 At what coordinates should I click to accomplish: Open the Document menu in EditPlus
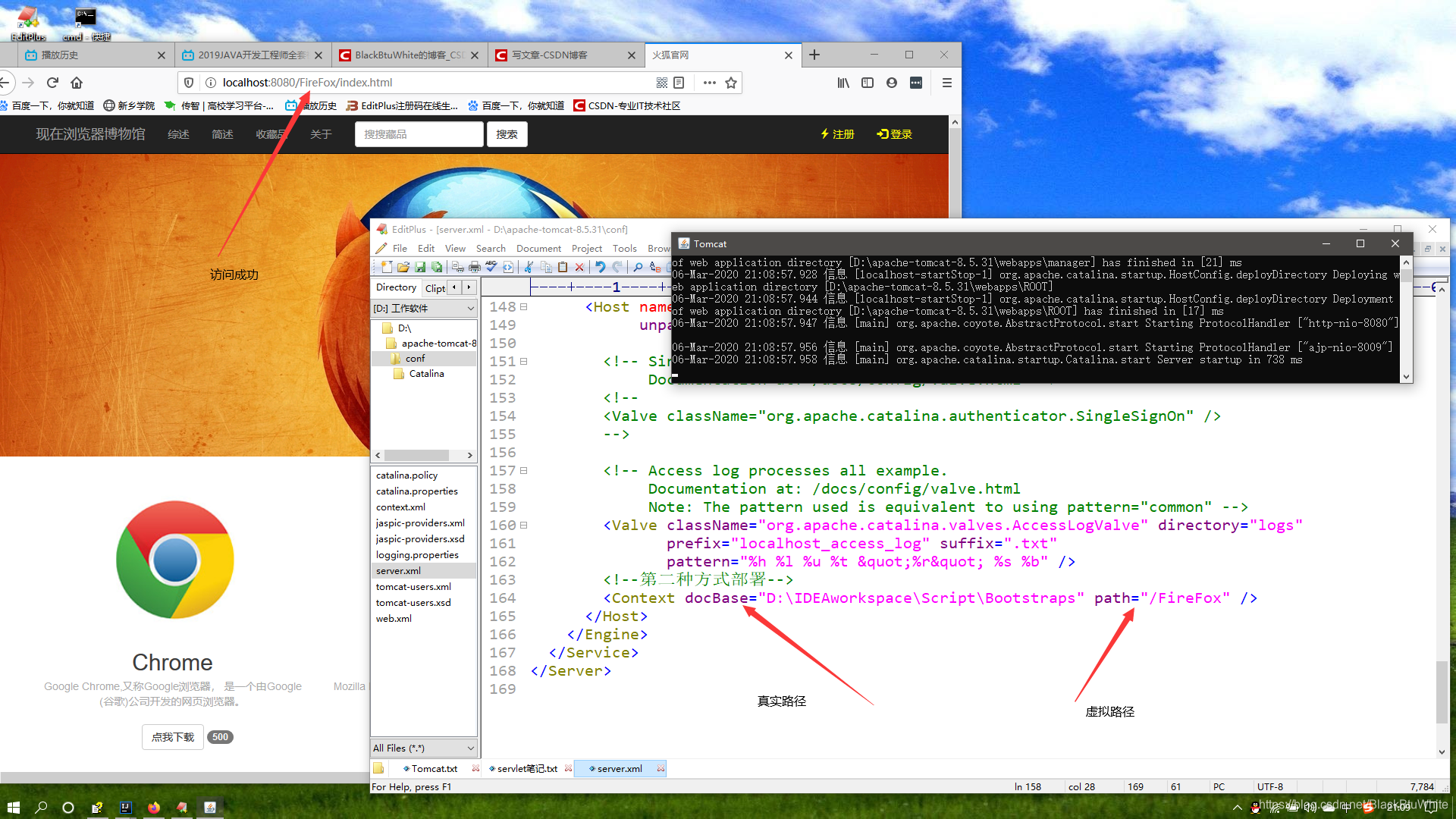coord(538,248)
